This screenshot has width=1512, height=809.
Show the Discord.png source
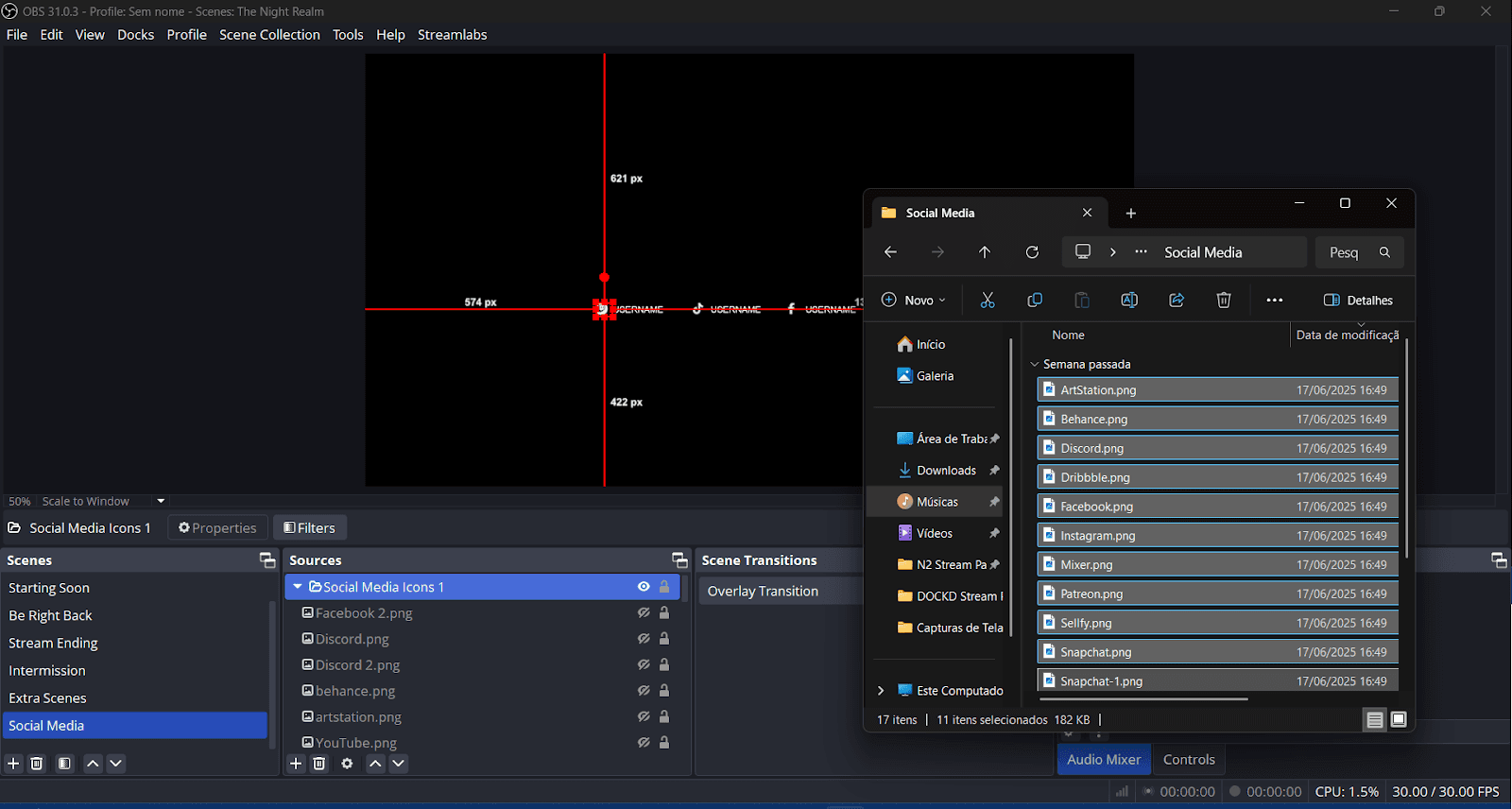[x=644, y=639]
